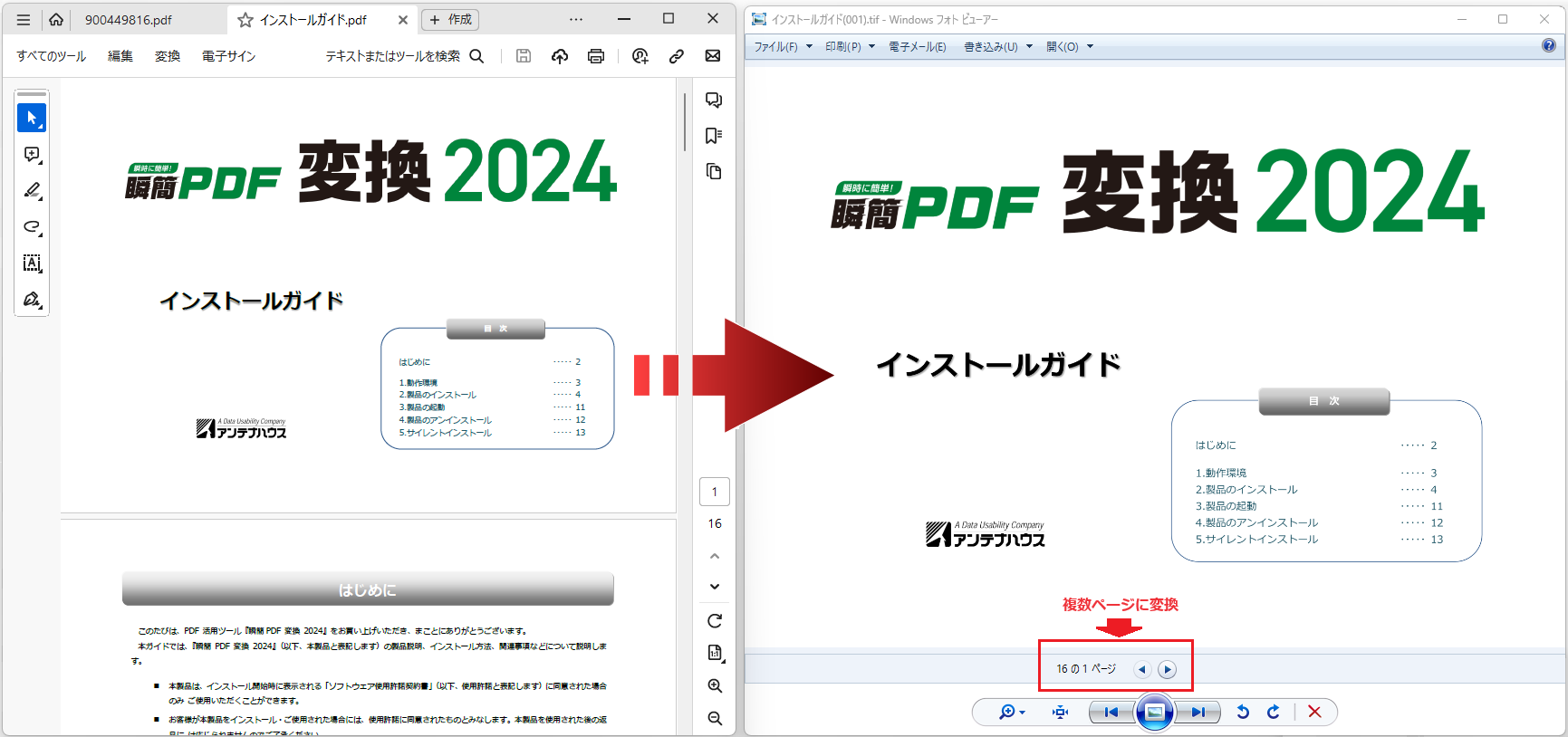Open the bookmarks panel icon
The width and height of the screenshot is (1568, 737).
pos(714,136)
